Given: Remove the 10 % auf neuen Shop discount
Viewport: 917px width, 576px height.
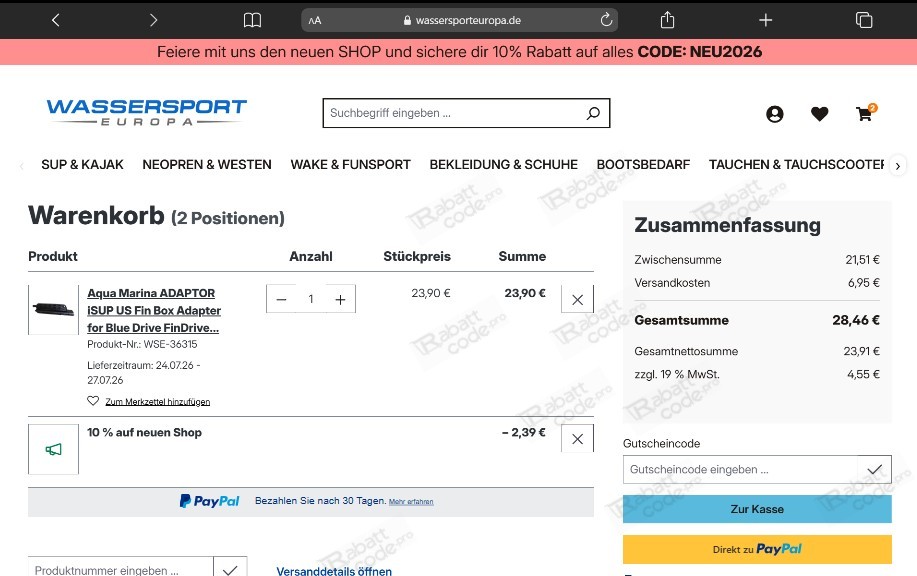Looking at the screenshot, I should point(577,439).
